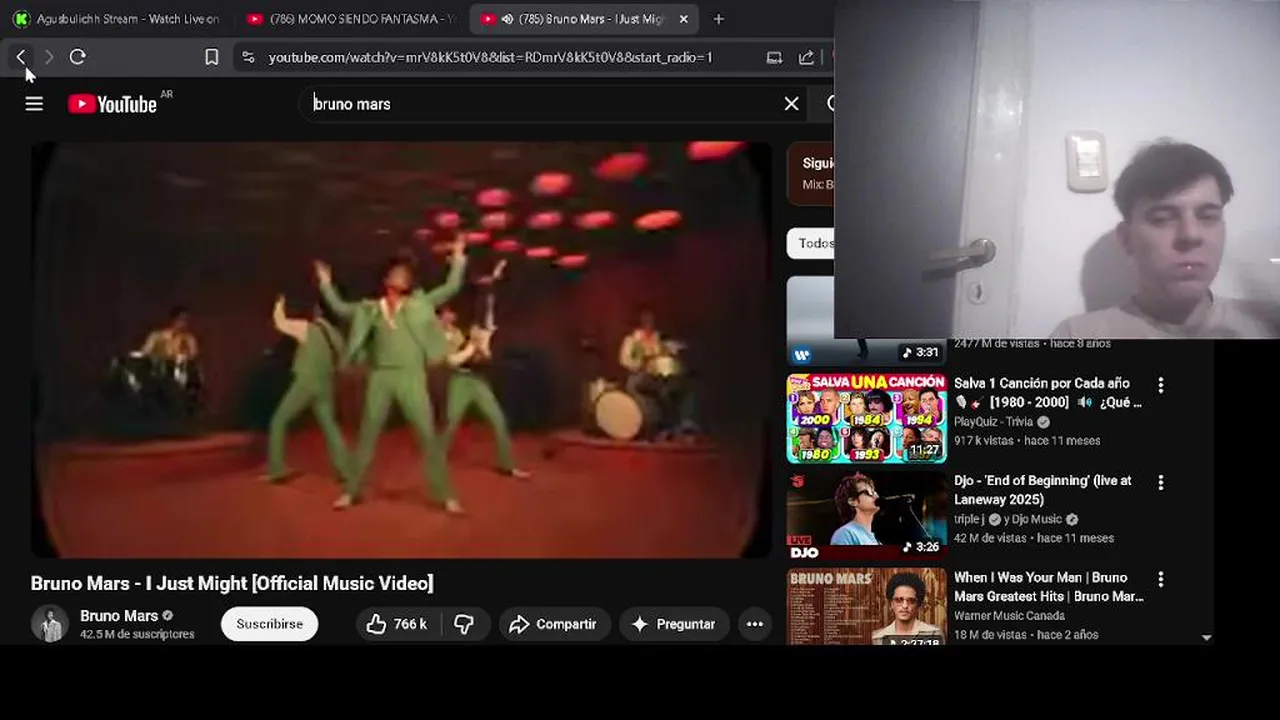The image size is (1280, 720).
Task: Select the Todos filter chip
Action: tap(812, 243)
